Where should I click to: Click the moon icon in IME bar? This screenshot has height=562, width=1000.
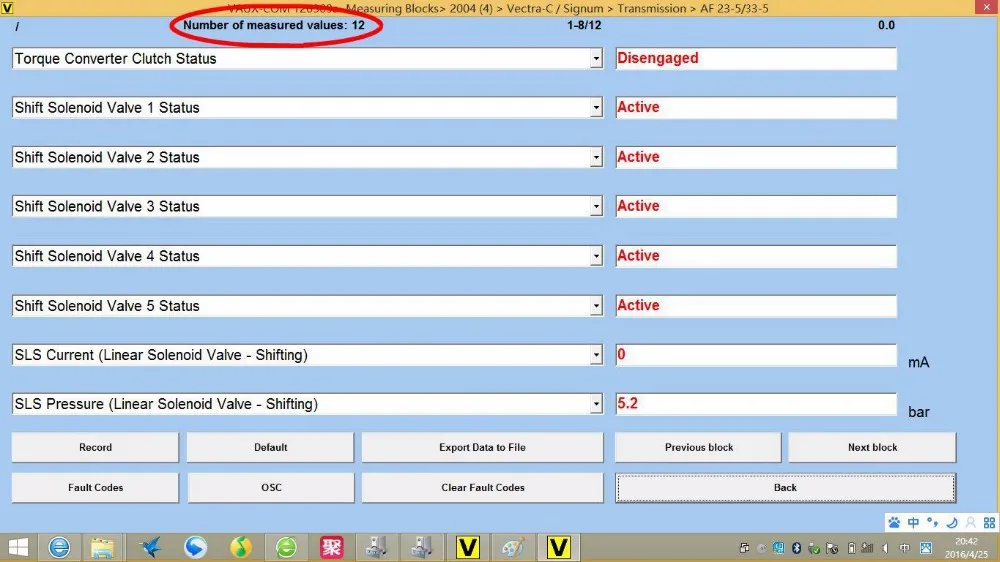(952, 522)
